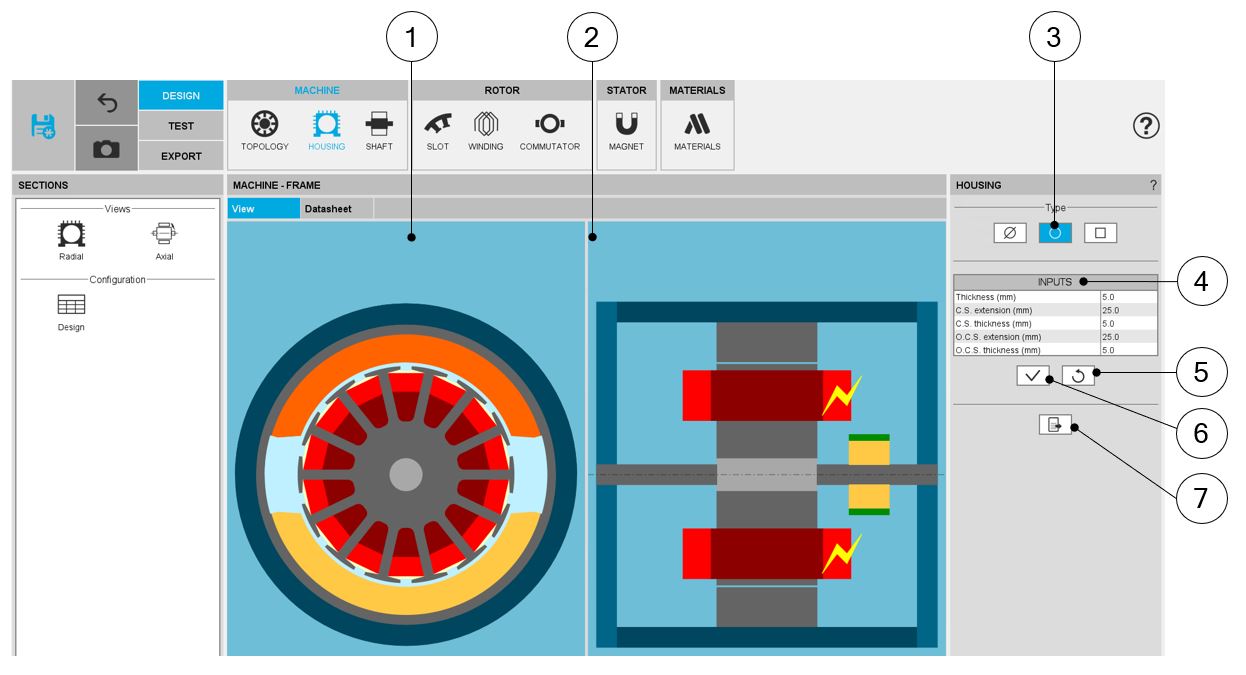Switch to the DESIGN mode tab
Viewport: 1246px width, 675px height.
click(x=181, y=96)
